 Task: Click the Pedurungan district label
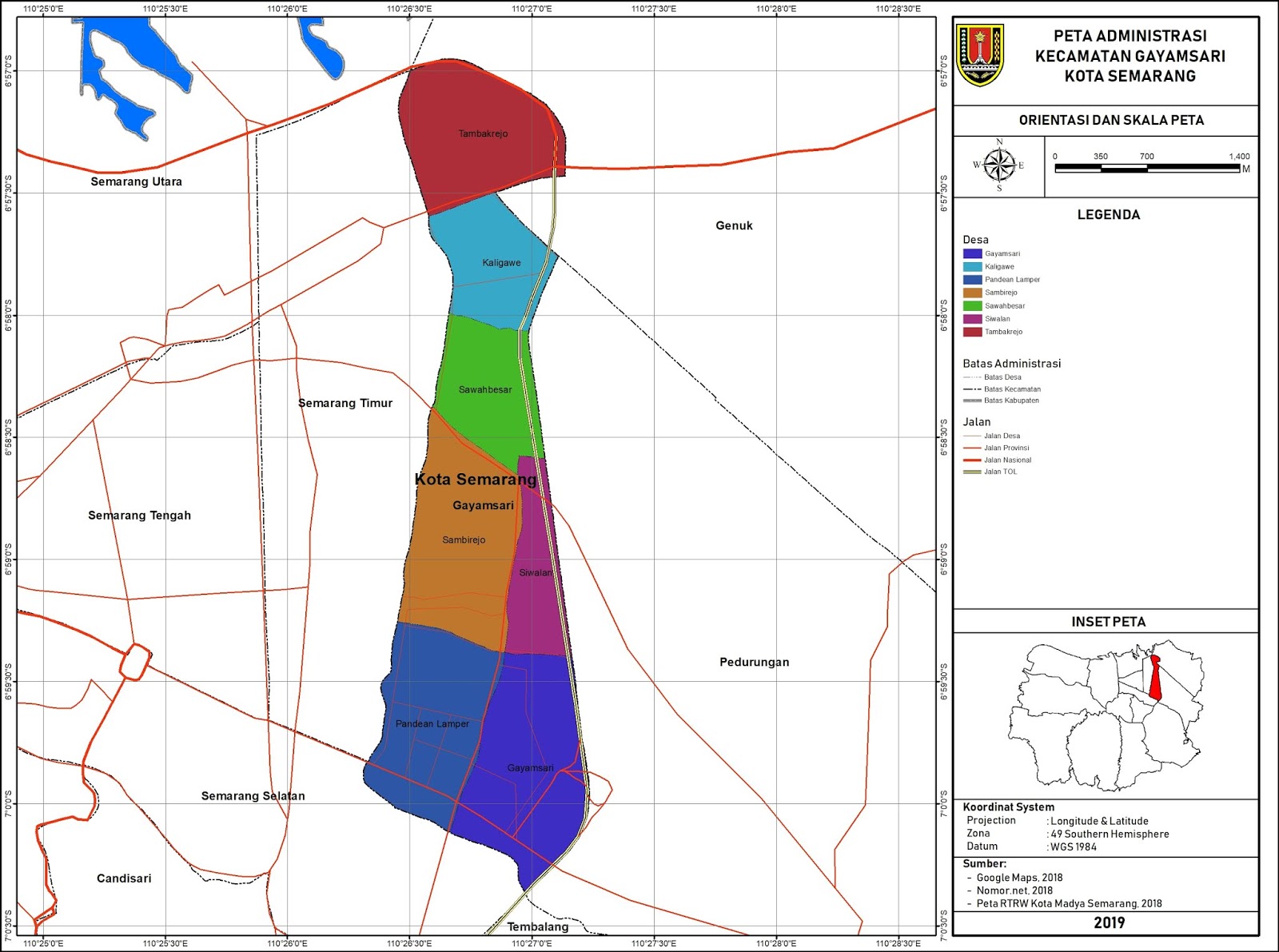[x=754, y=662]
